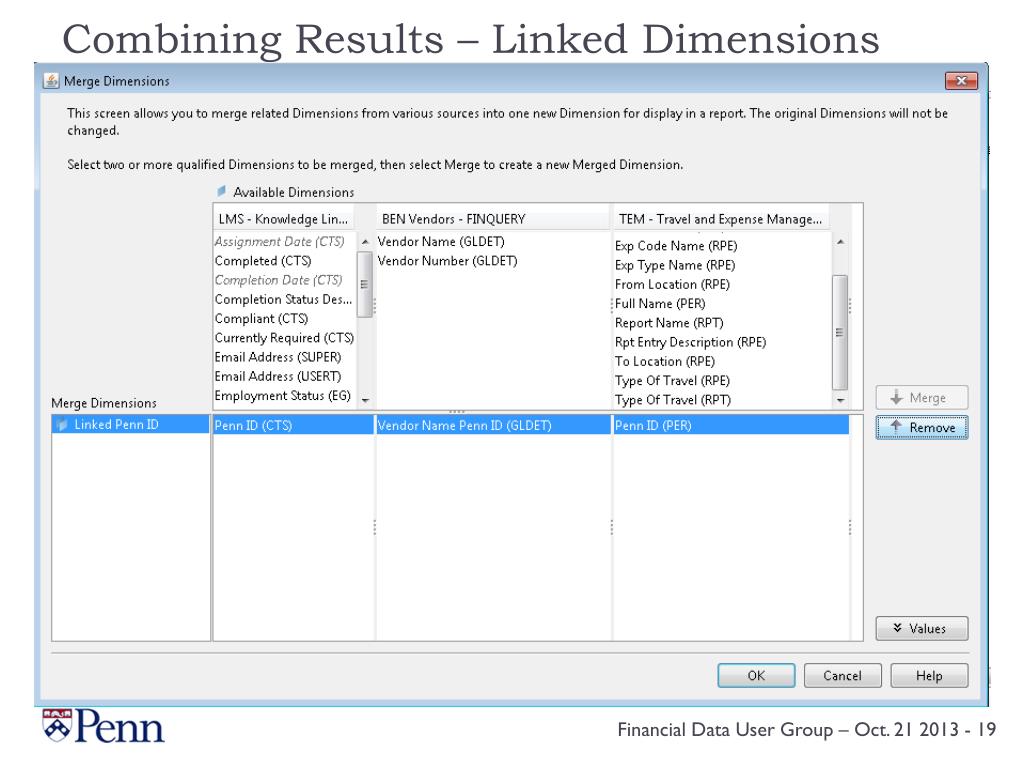Click the Remove button
Screen dimensions: 1024x768
(x=921, y=427)
